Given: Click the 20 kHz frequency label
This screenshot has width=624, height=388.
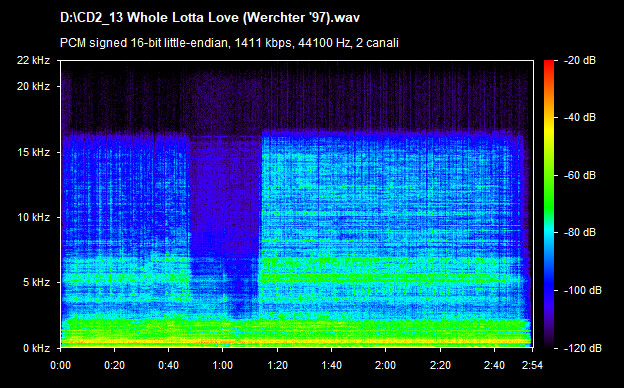Looking at the screenshot, I should [x=33, y=86].
